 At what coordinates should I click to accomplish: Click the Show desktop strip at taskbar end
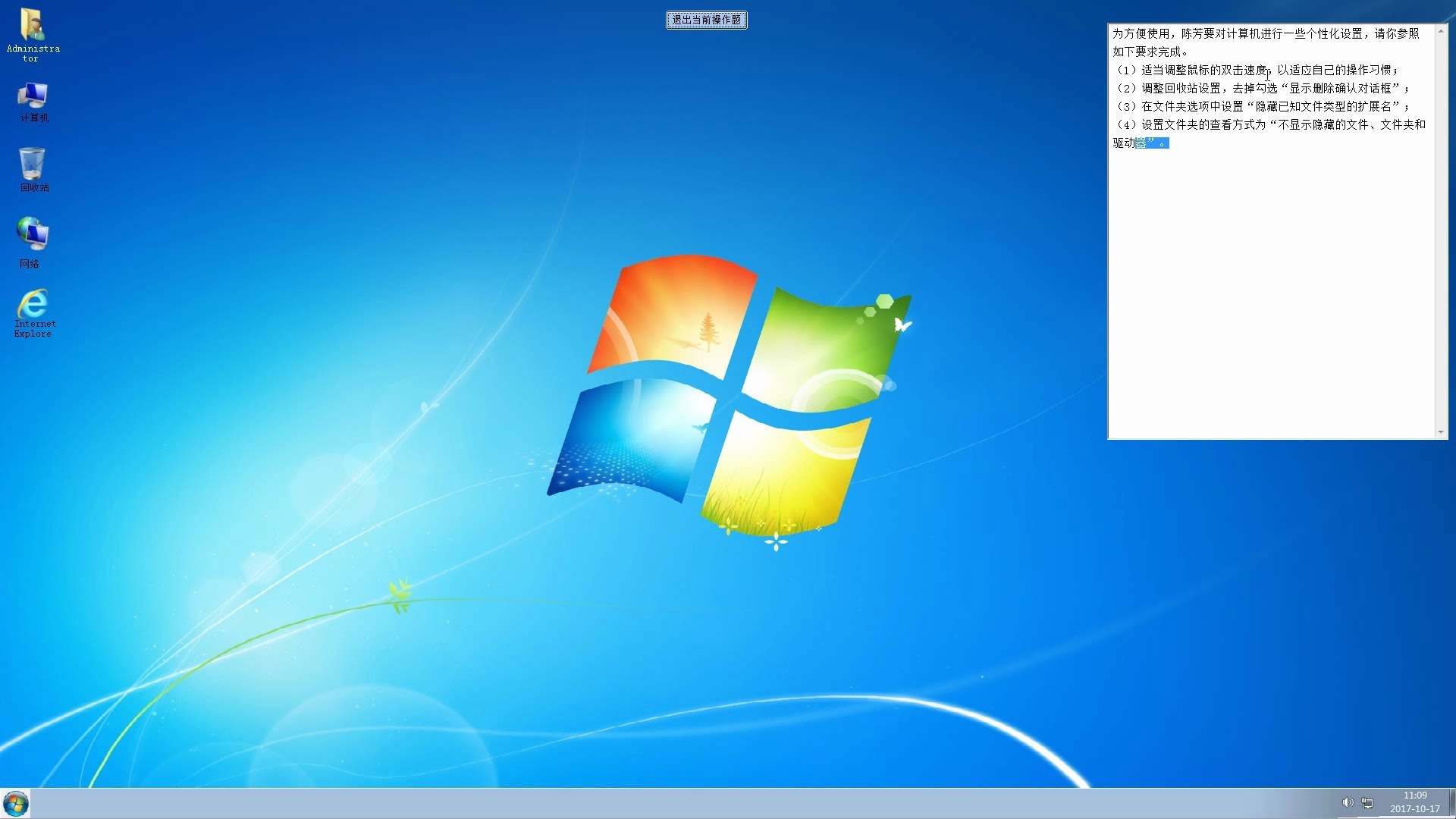(x=1451, y=803)
